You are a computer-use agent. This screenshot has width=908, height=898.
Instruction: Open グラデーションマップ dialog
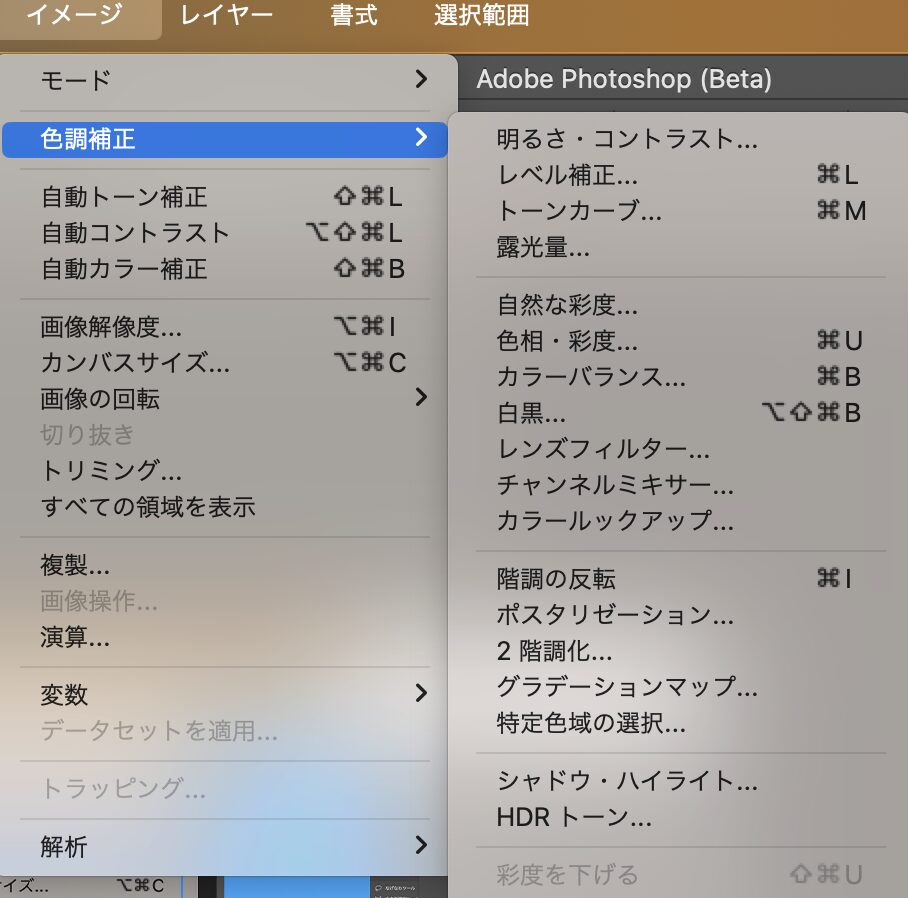click(x=627, y=687)
